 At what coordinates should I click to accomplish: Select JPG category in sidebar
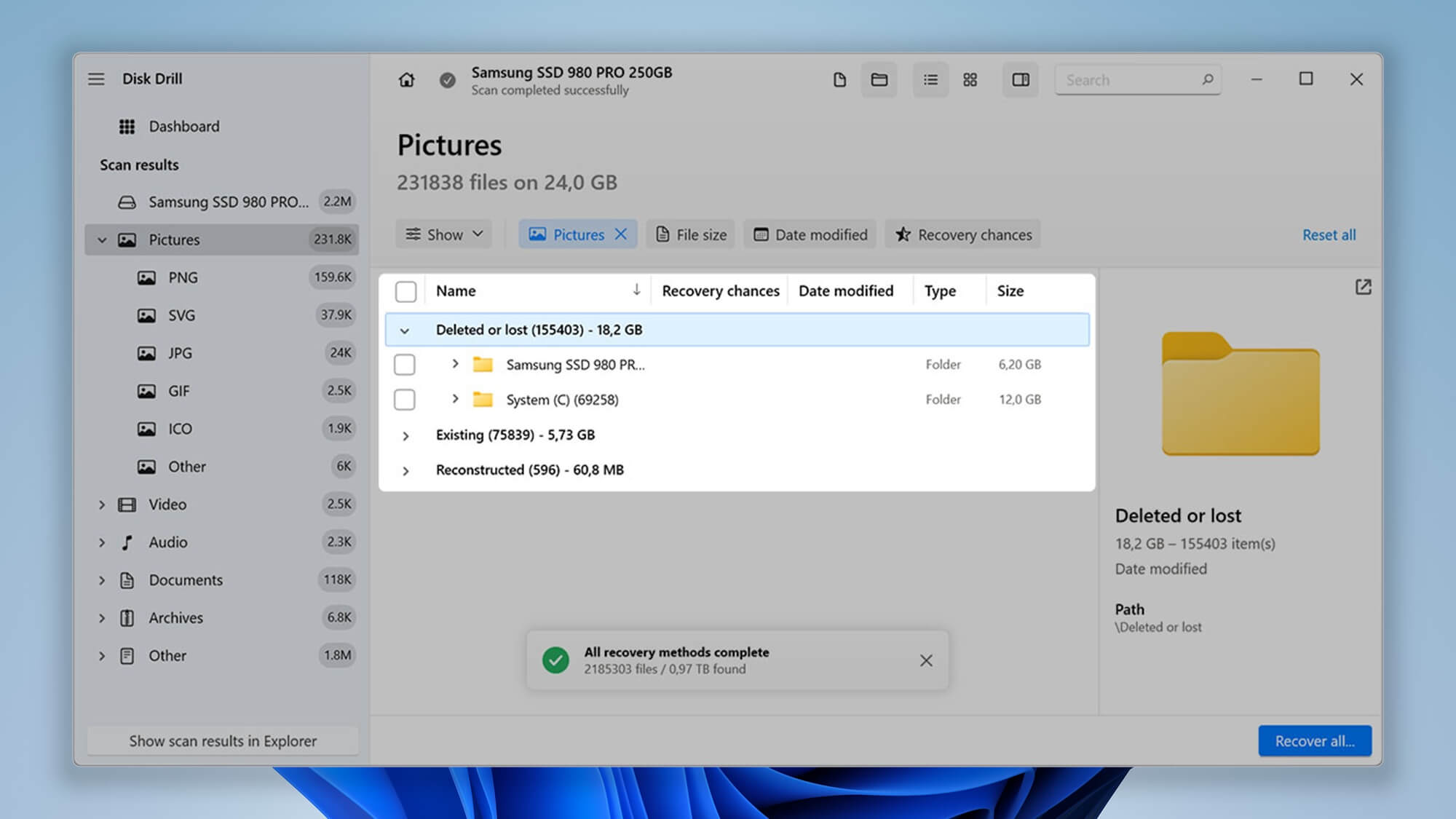click(222, 353)
